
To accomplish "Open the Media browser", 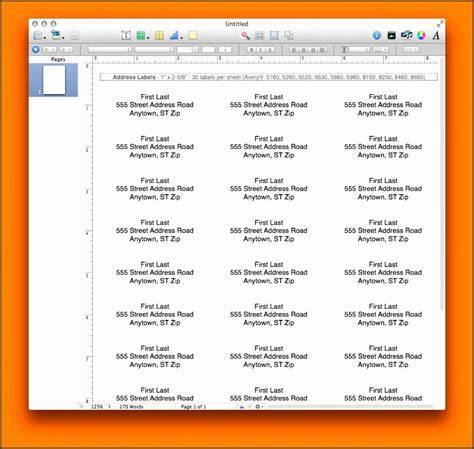I will [392, 35].
